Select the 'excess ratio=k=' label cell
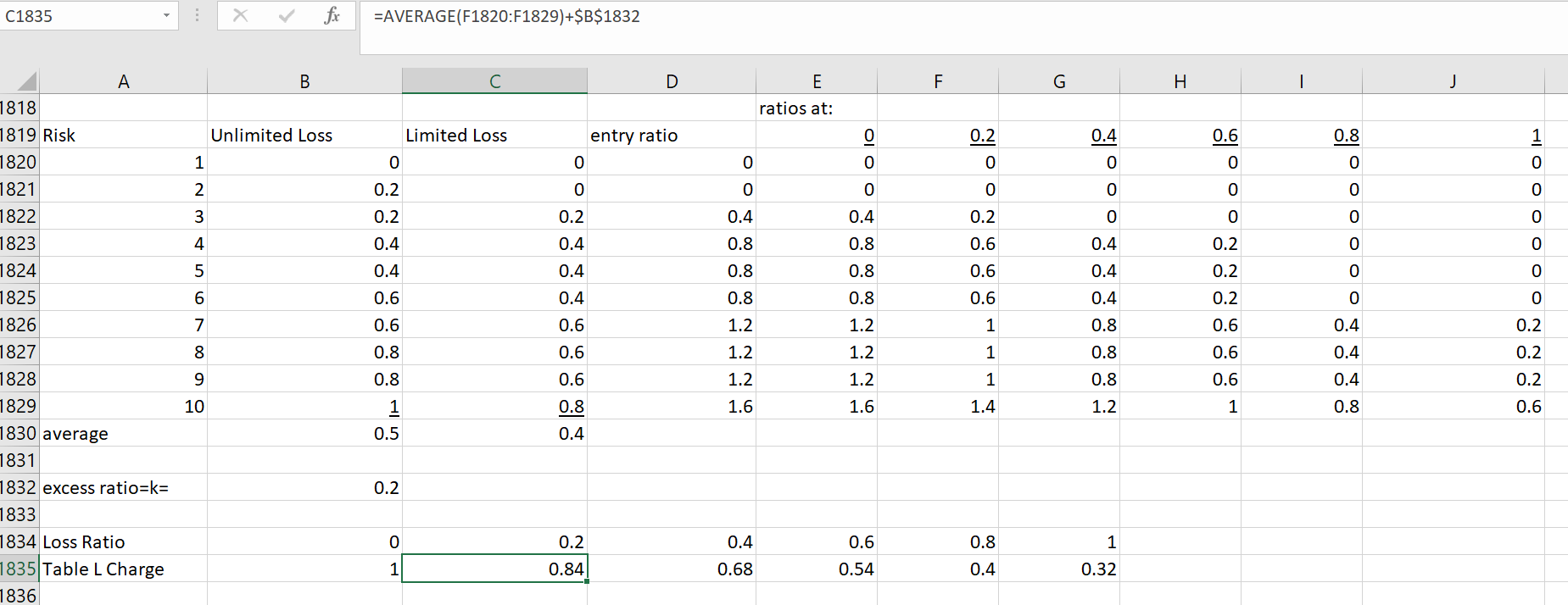The image size is (1568, 605). [x=123, y=488]
